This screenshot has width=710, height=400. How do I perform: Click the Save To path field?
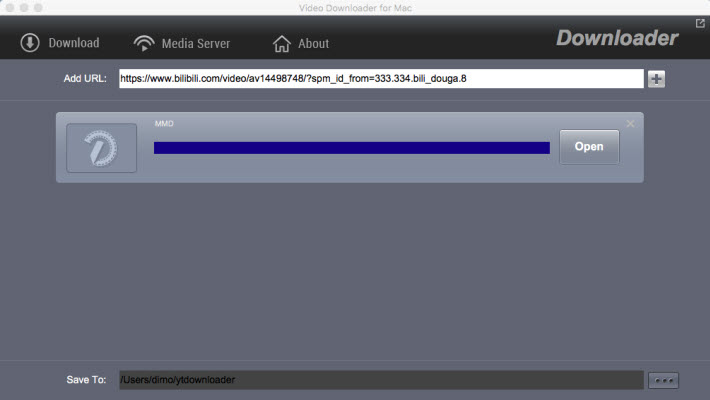tap(380, 380)
